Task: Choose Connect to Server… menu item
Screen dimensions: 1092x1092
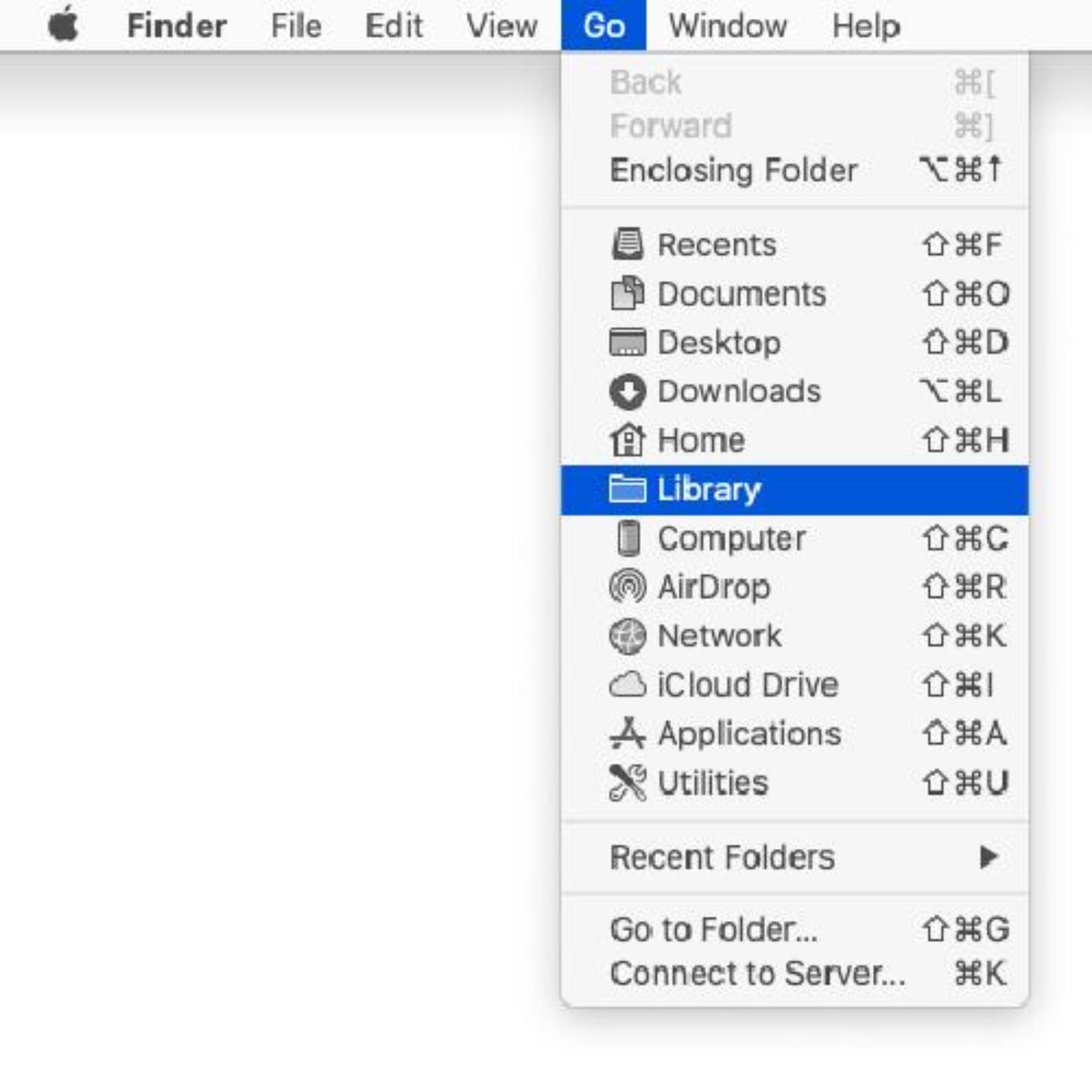Action: (x=794, y=973)
